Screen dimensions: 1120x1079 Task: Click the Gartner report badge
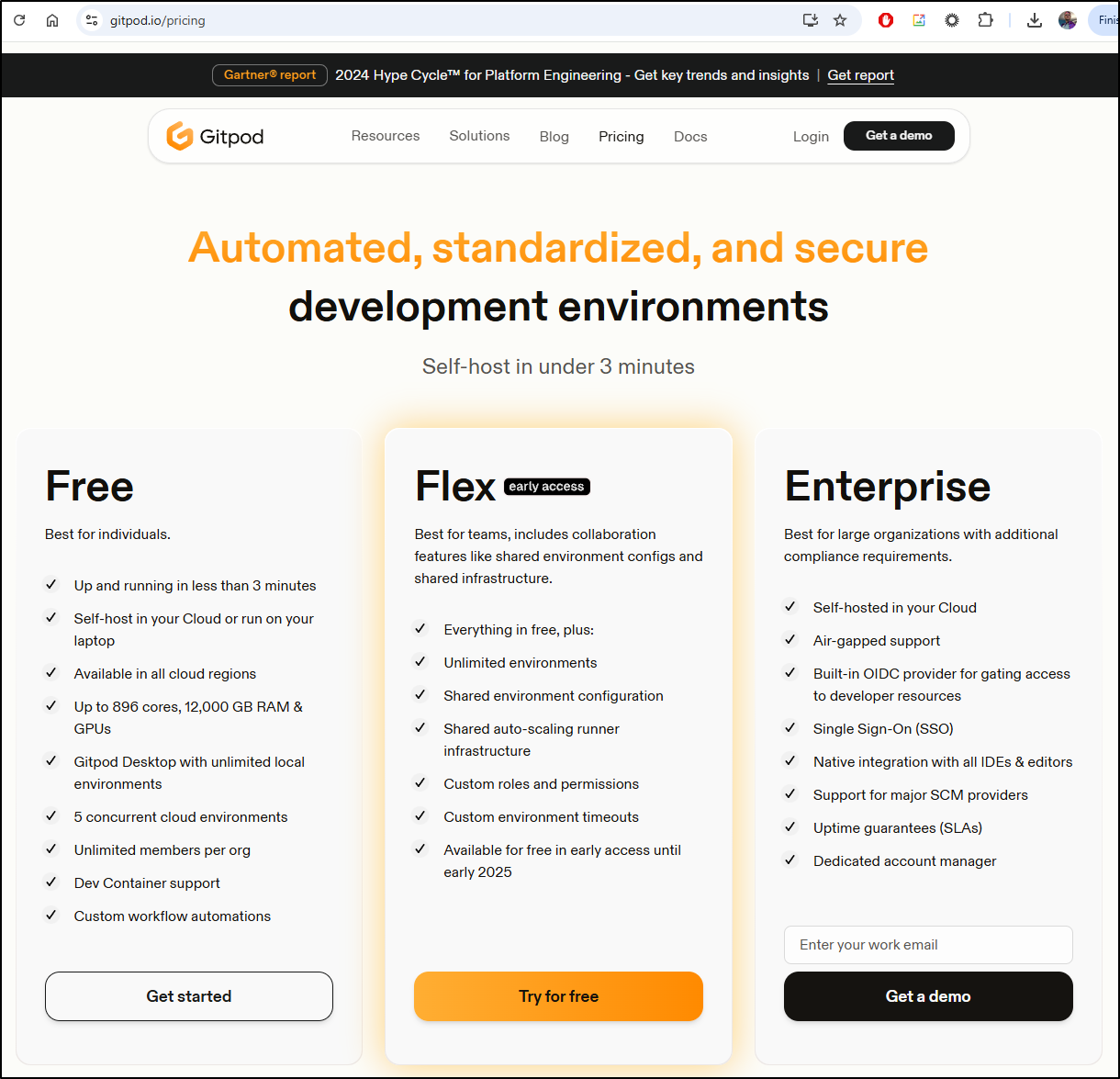click(x=270, y=75)
